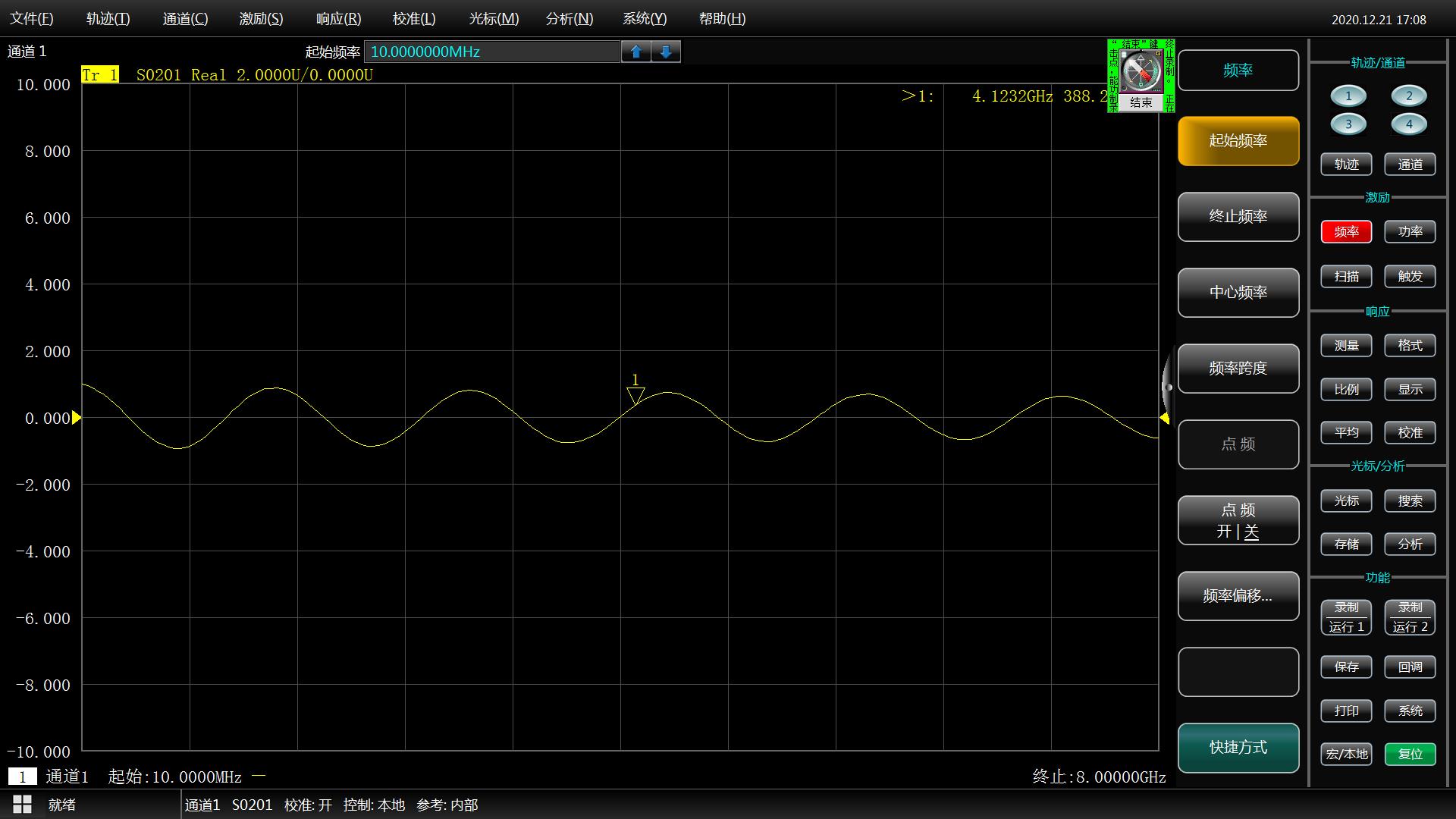Open 频率偏移... settings softkey
This screenshot has width=1456, height=819.
(x=1238, y=596)
